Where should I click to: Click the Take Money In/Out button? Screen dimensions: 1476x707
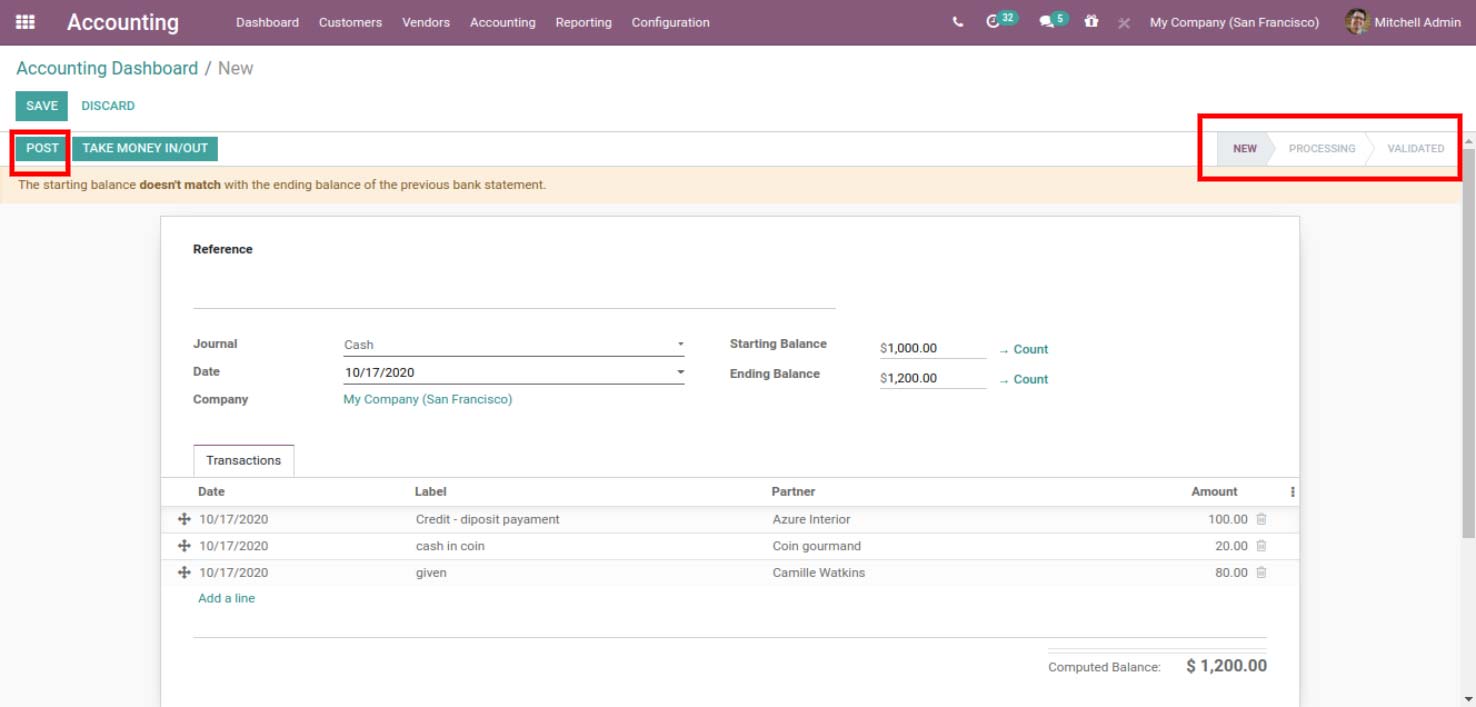(x=145, y=148)
